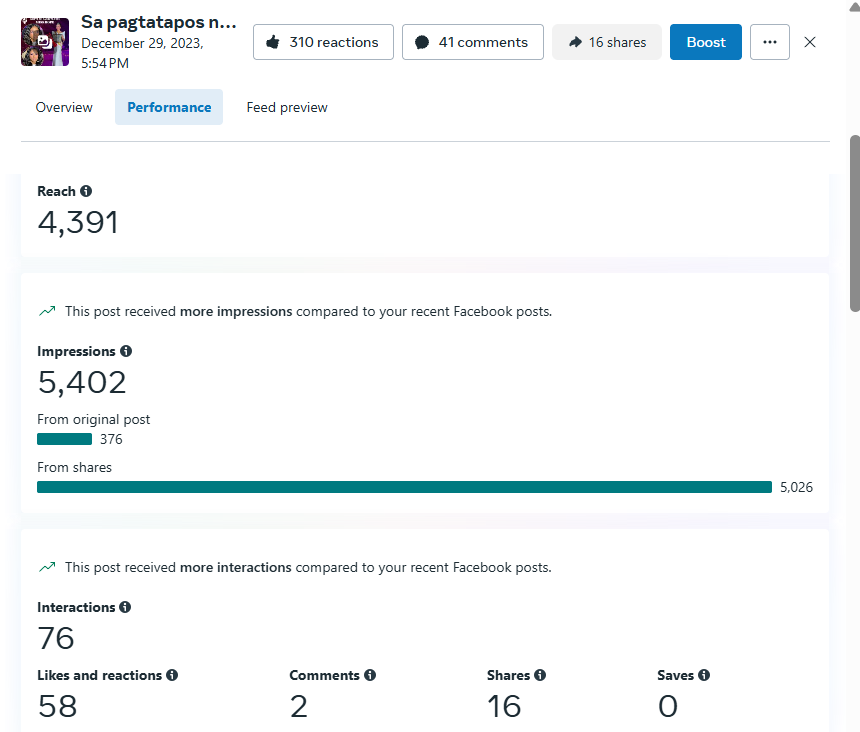The width and height of the screenshot is (860, 732).
Task: Click the Reach info icon
Action: tap(86, 191)
